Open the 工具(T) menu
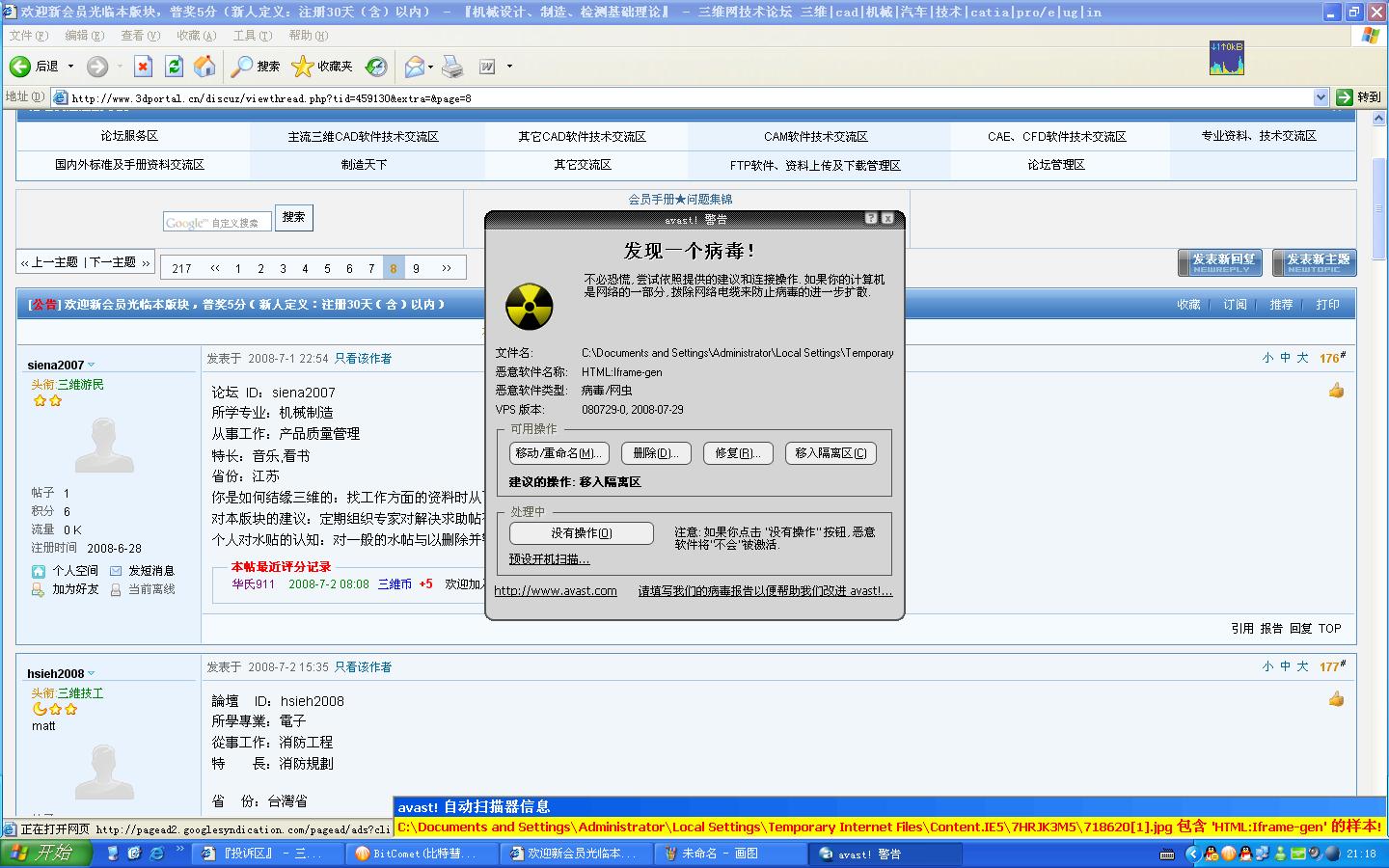1389x868 pixels. pos(252,36)
